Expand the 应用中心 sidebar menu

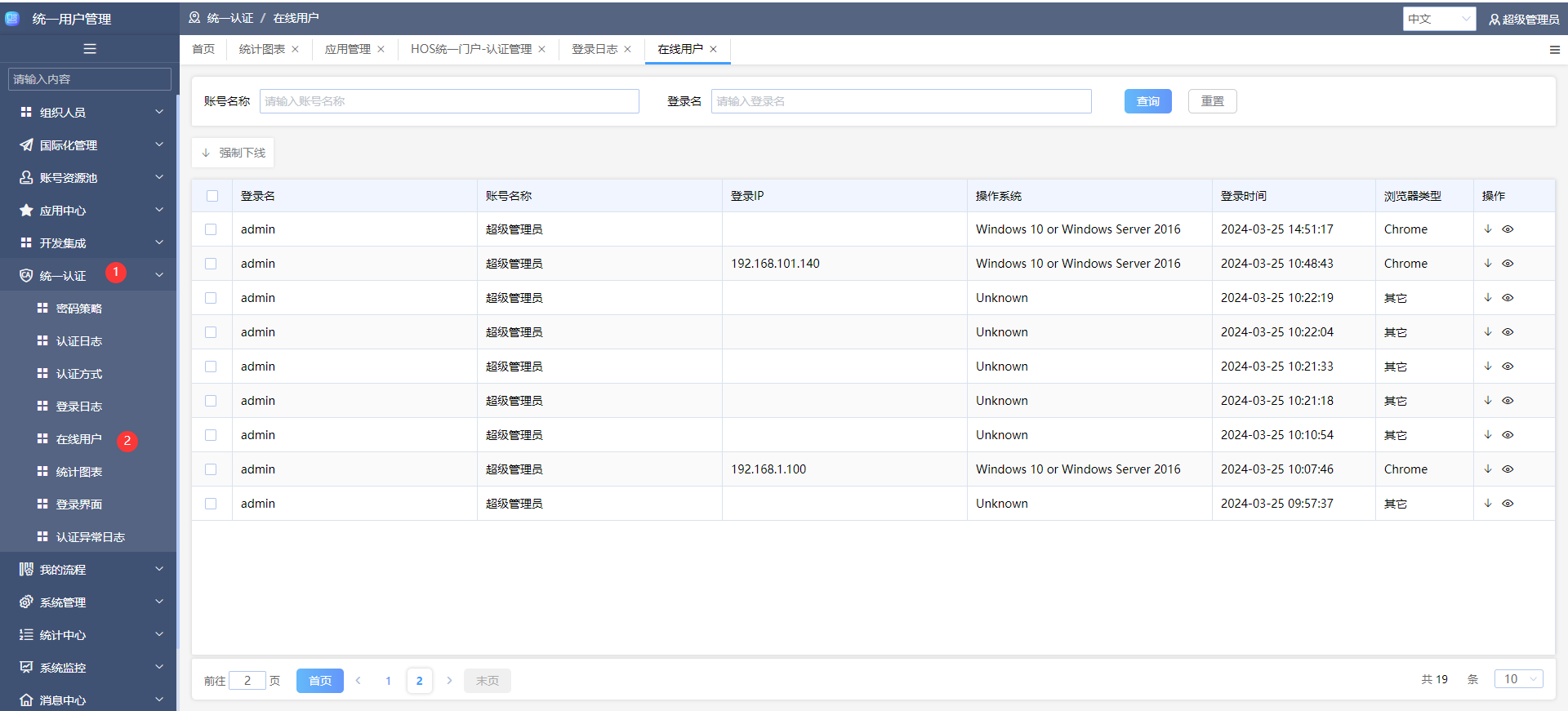88,210
